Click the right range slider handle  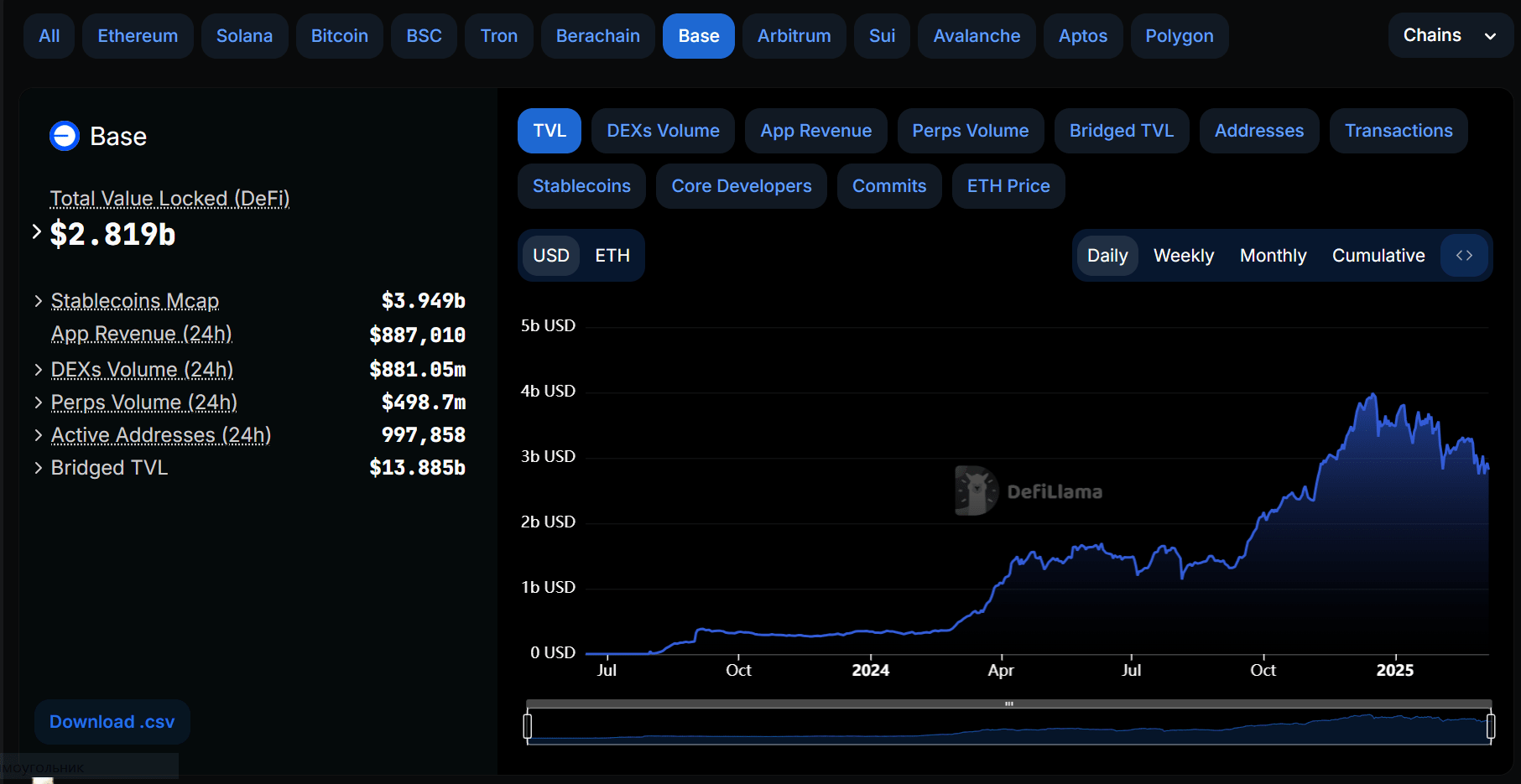click(1491, 725)
